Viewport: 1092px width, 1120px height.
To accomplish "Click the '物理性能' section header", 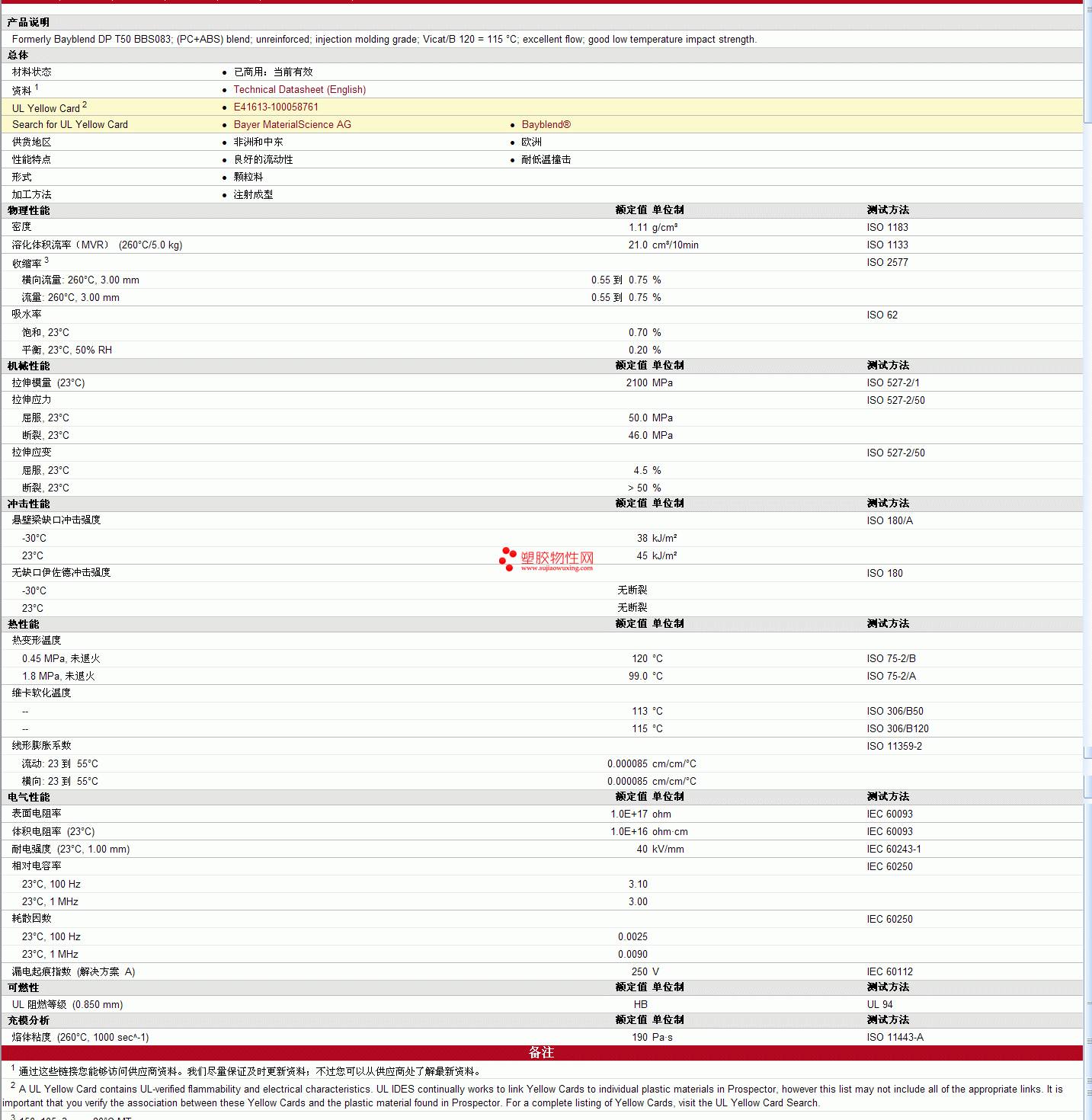I will tap(29, 211).
